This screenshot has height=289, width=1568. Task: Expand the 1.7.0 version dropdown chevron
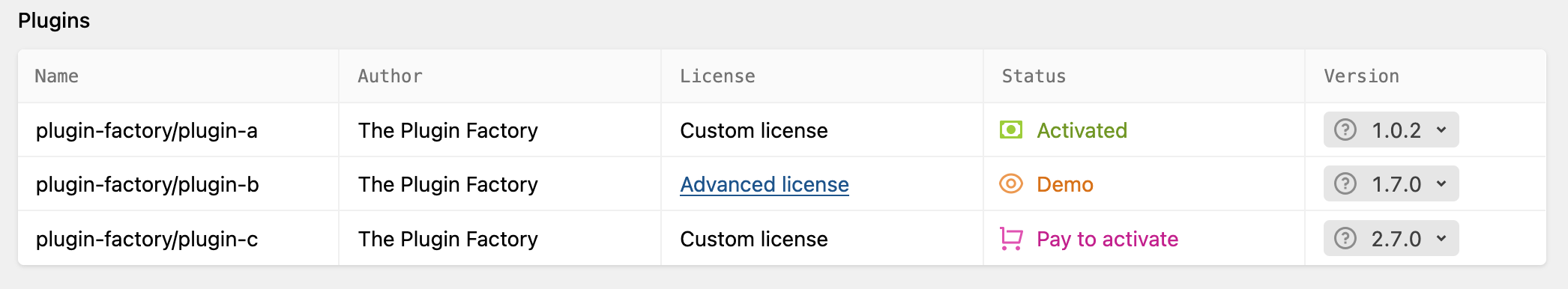1441,184
